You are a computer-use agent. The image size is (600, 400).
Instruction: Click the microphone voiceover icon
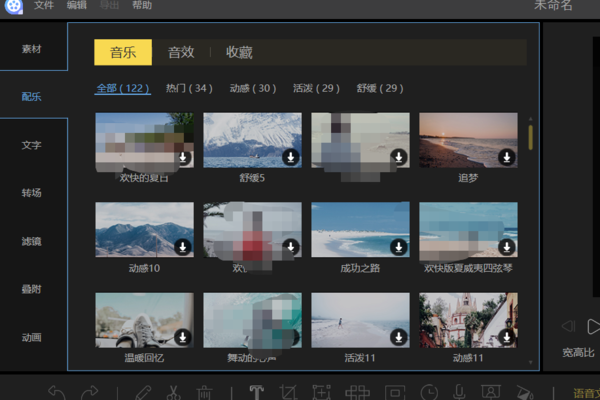(459, 391)
